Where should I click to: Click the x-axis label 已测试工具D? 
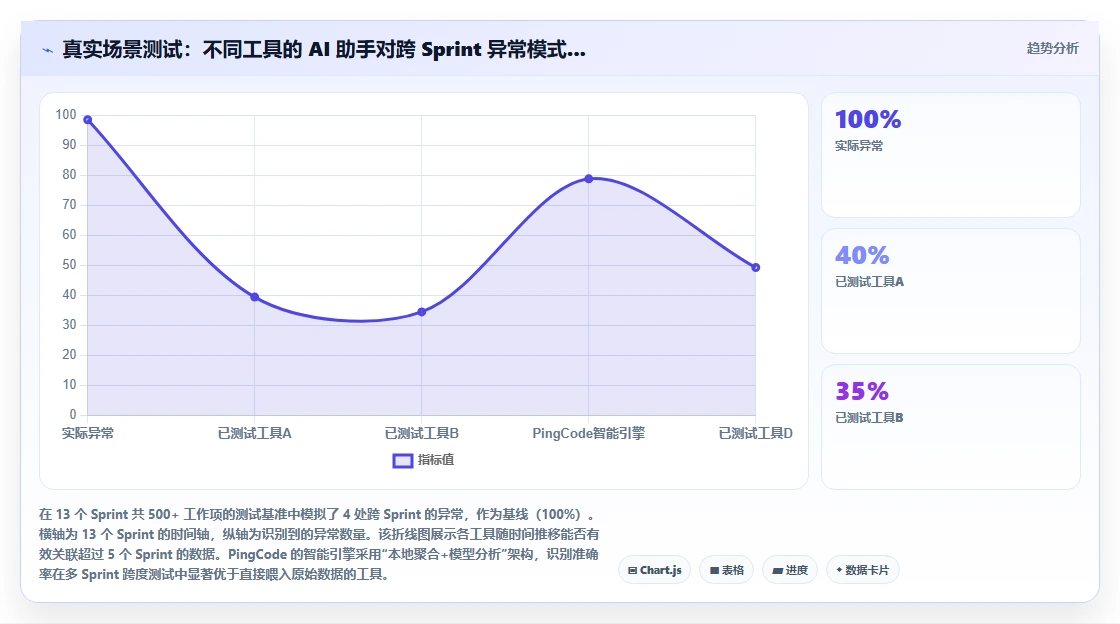[756, 433]
